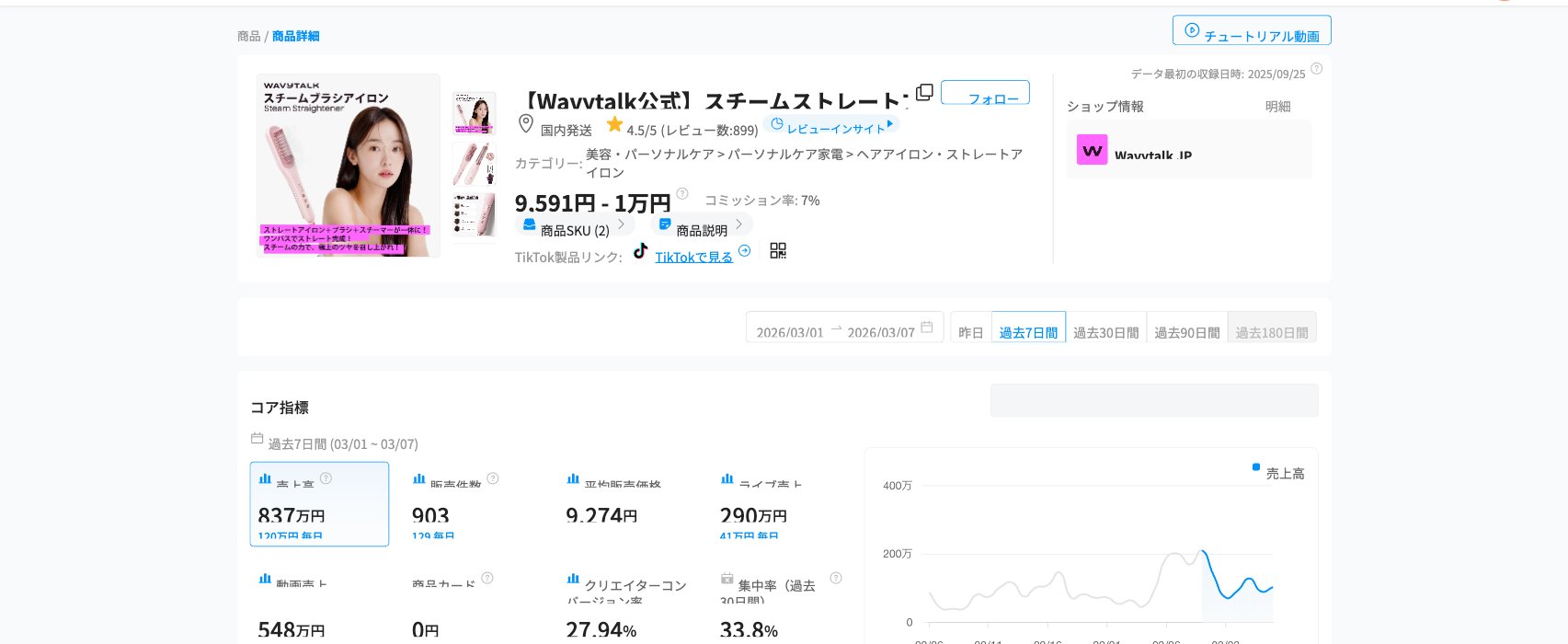Screen dimensions: 1568x644
Task: Click the main product image
Action: tap(348, 166)
